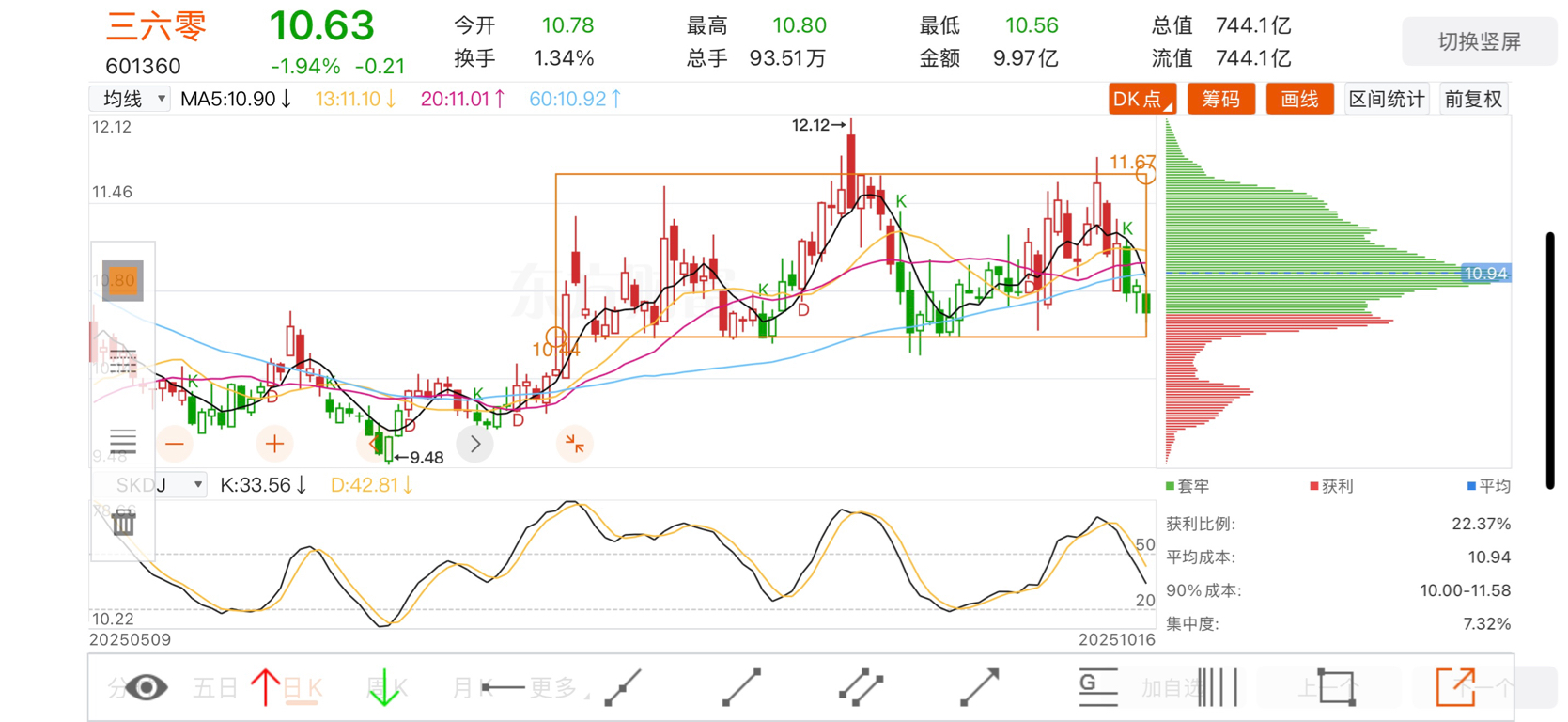Switch to the 日K tab

[x=303, y=688]
